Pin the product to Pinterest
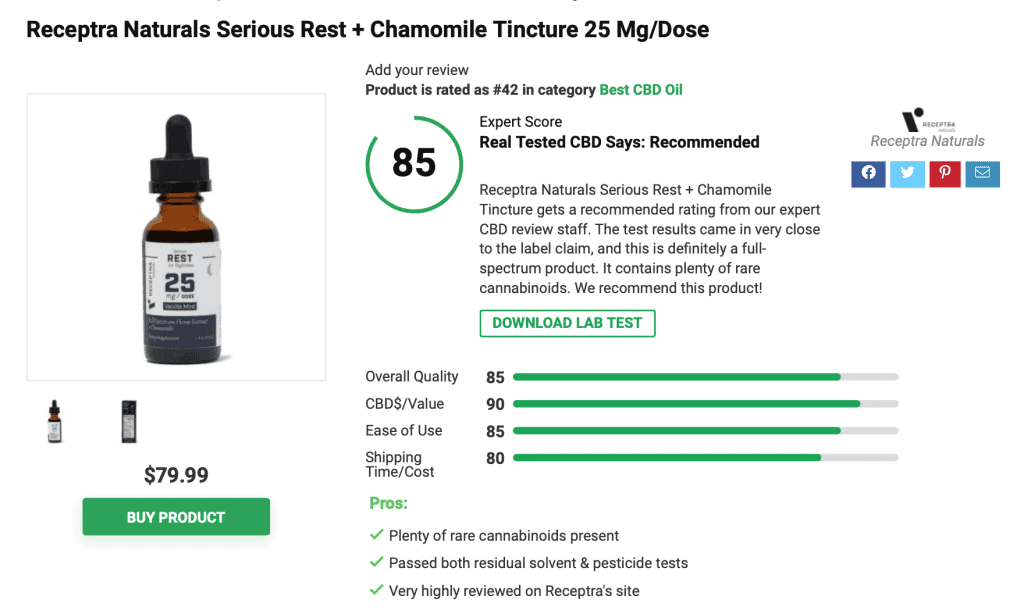 (x=944, y=174)
